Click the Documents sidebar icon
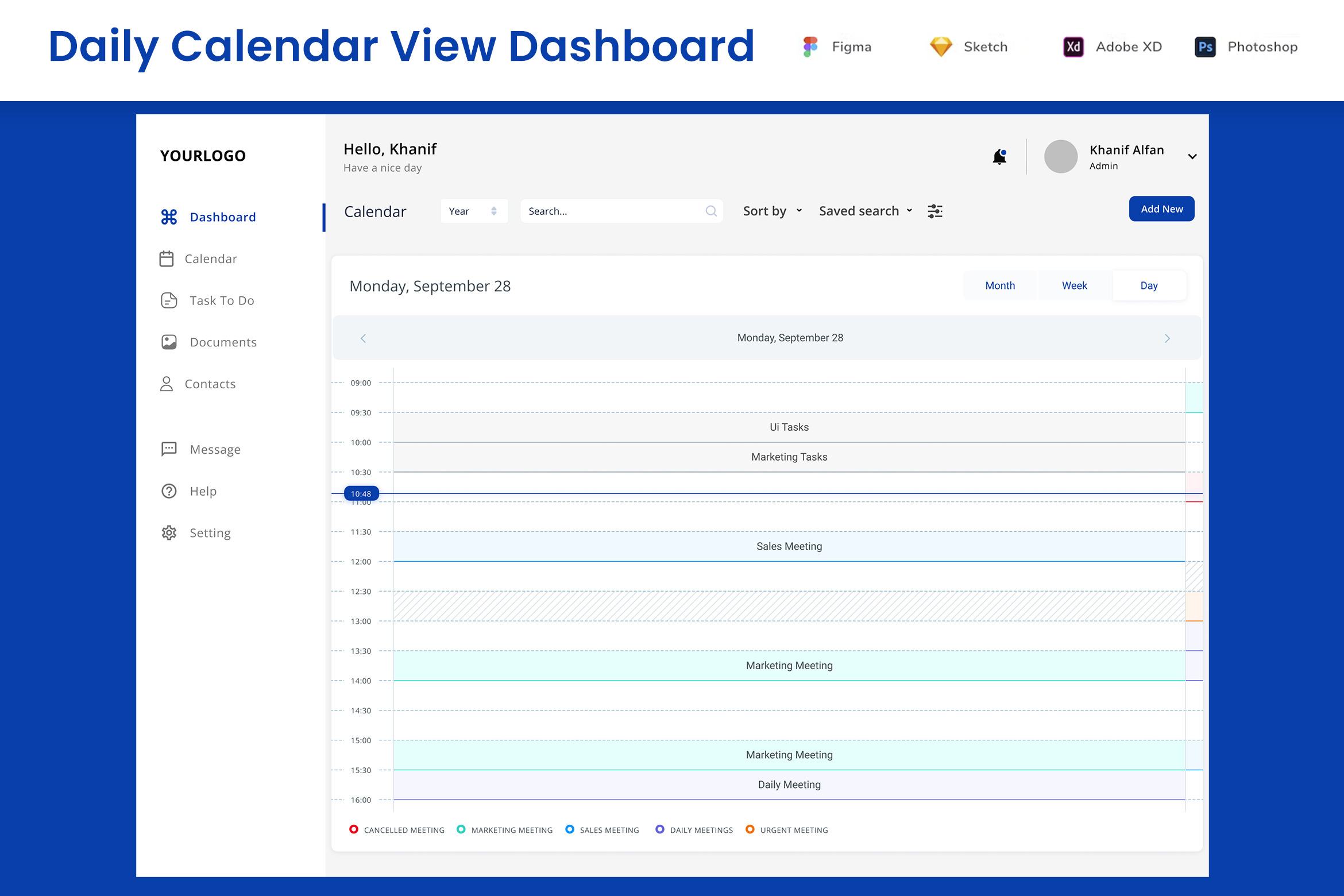Image resolution: width=1344 pixels, height=896 pixels. pyautogui.click(x=169, y=342)
